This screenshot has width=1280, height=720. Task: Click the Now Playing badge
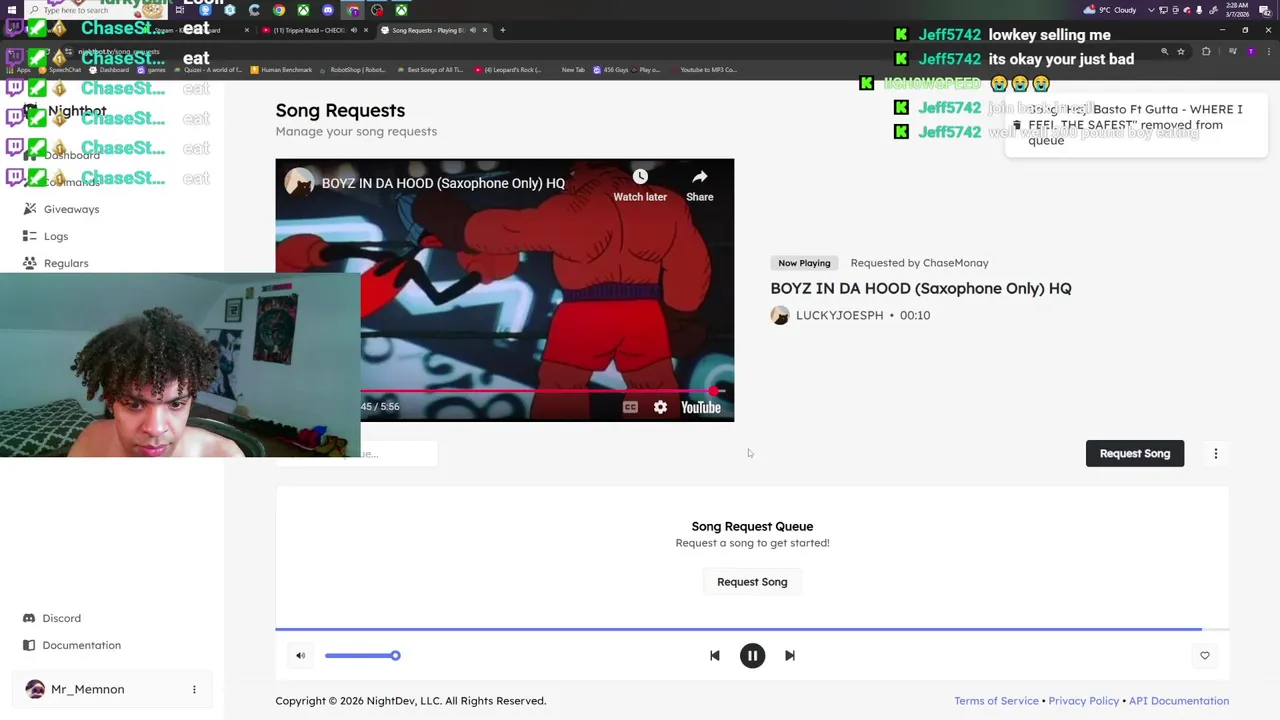[804, 263]
